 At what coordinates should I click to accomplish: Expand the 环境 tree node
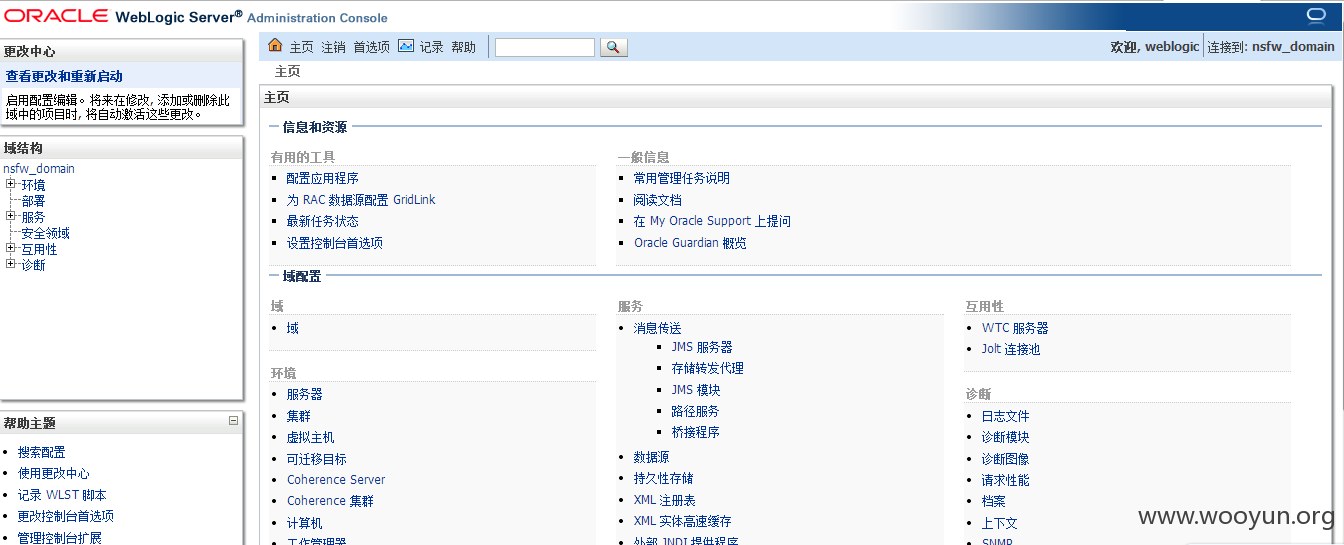tap(10, 184)
